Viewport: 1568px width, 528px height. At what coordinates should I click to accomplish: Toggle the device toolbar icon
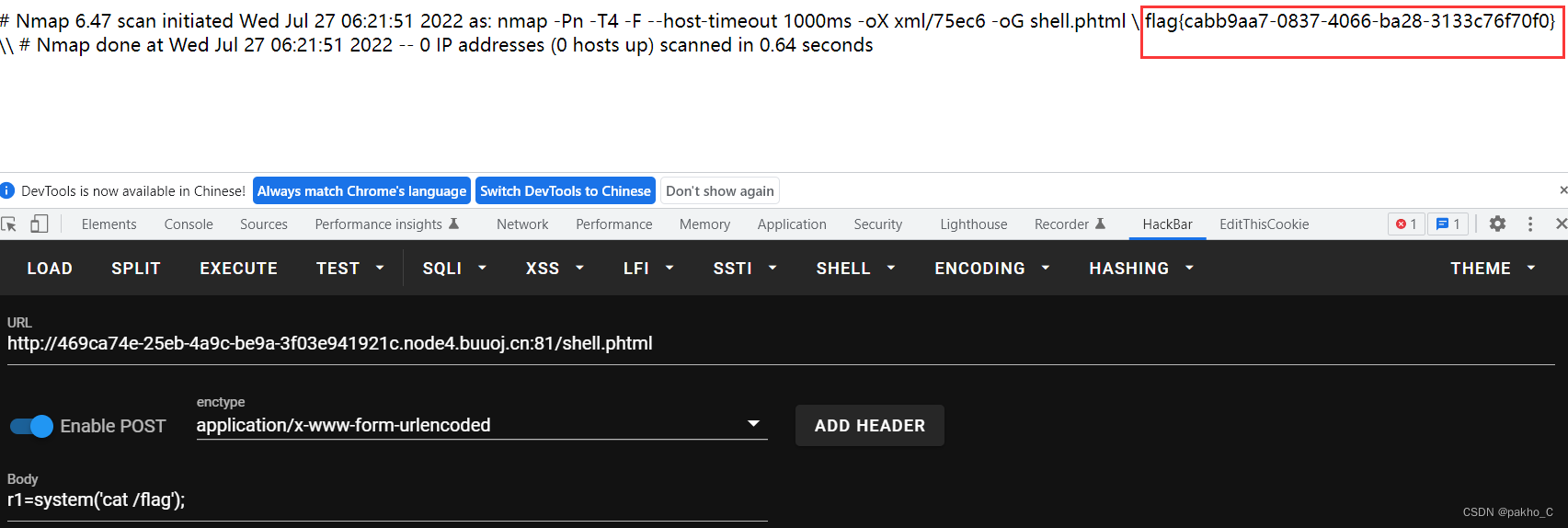click(x=40, y=224)
